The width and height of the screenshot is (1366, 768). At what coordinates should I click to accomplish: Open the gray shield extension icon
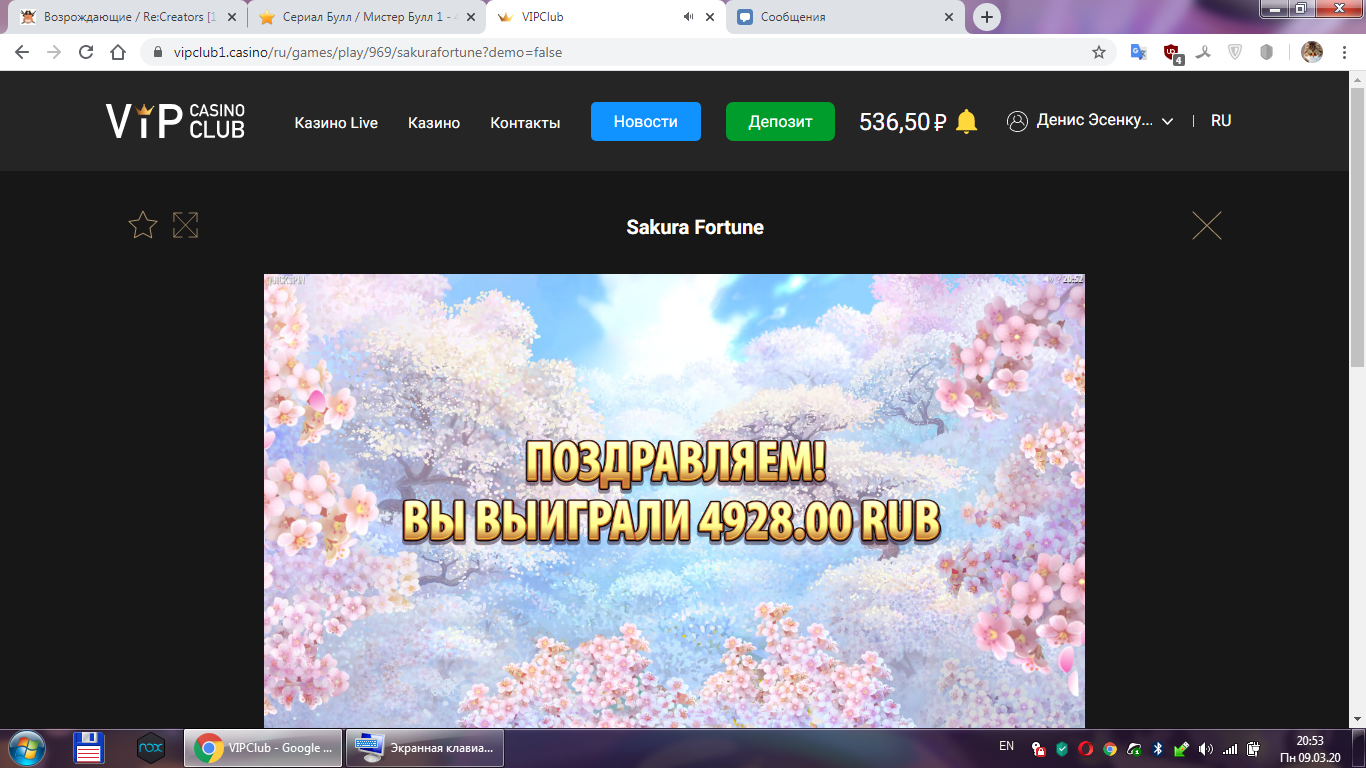click(1267, 52)
